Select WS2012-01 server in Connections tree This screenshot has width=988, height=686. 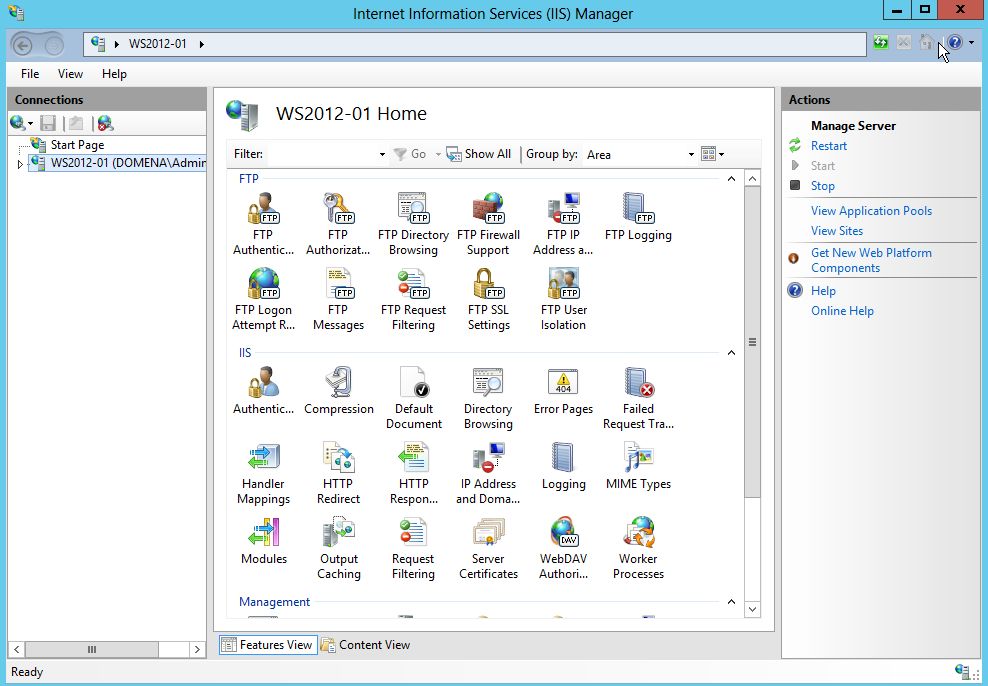tap(128, 163)
